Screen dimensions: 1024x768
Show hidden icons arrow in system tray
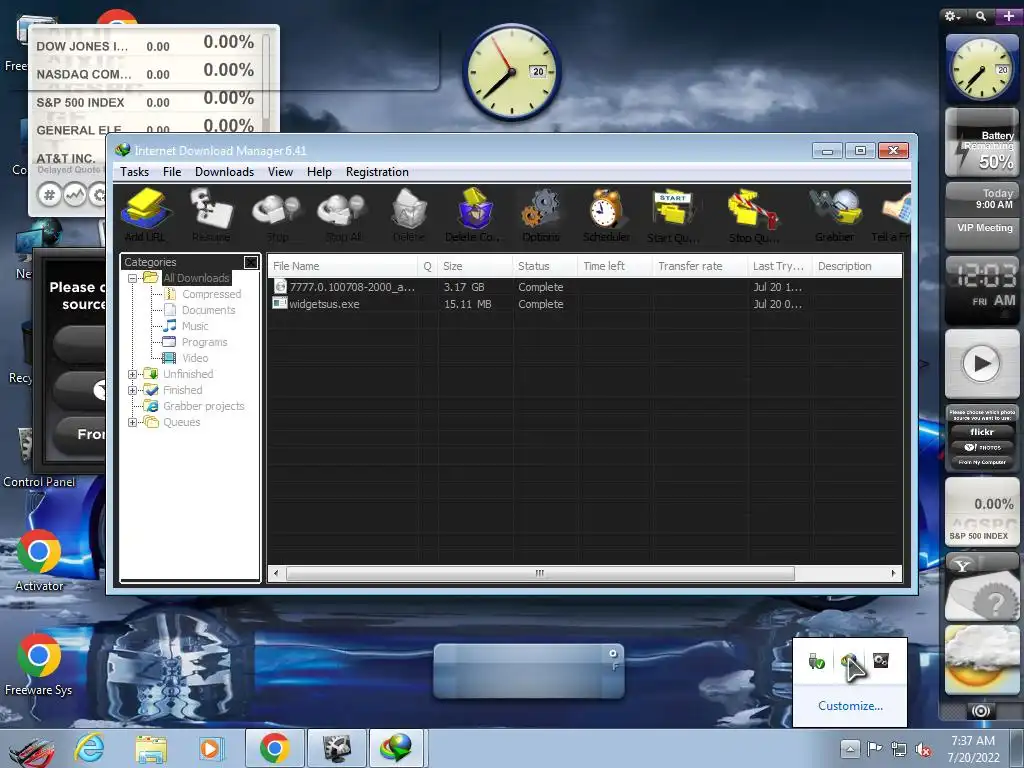click(x=850, y=748)
